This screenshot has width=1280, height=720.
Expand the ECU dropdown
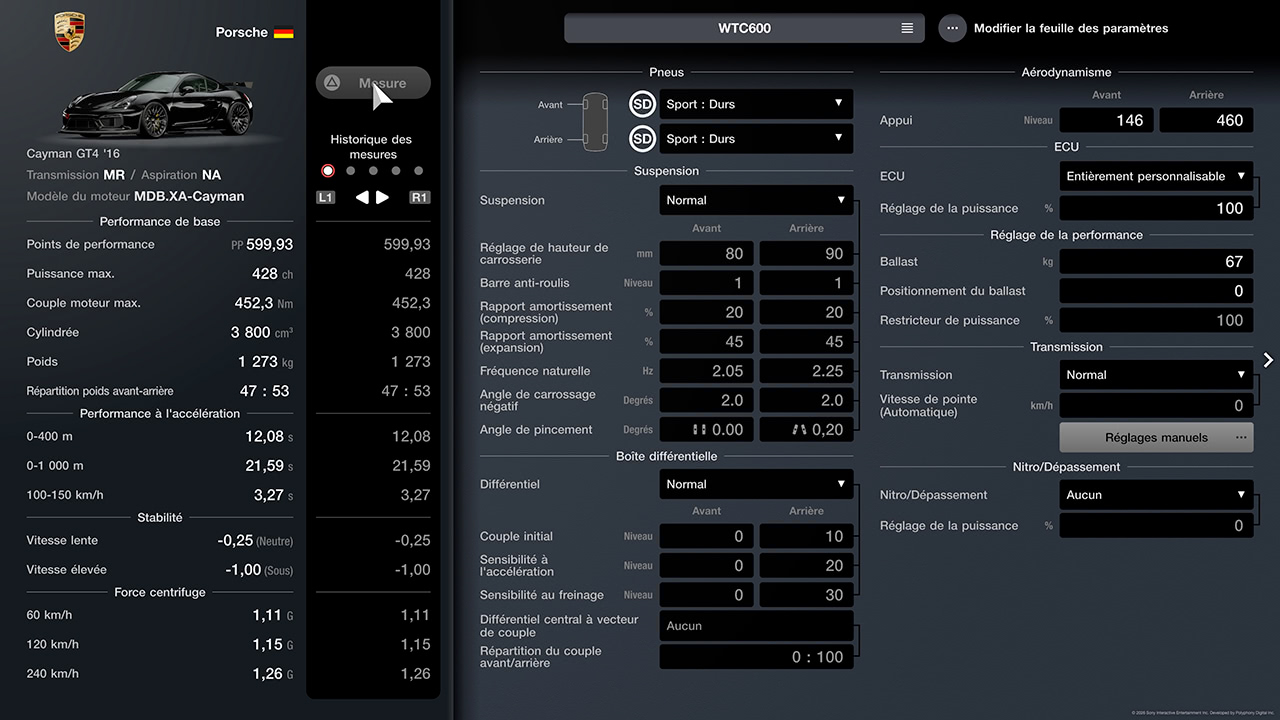click(x=1156, y=176)
